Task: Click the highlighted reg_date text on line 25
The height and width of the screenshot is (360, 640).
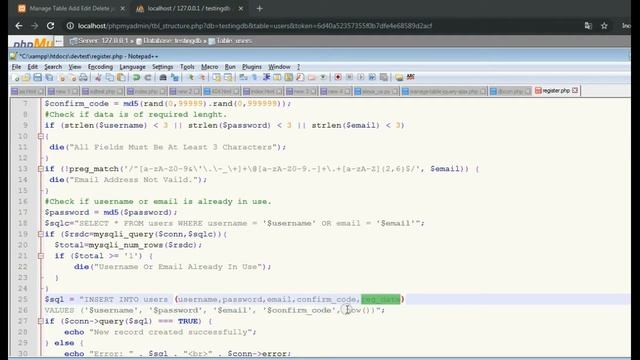Action: click(x=380, y=300)
